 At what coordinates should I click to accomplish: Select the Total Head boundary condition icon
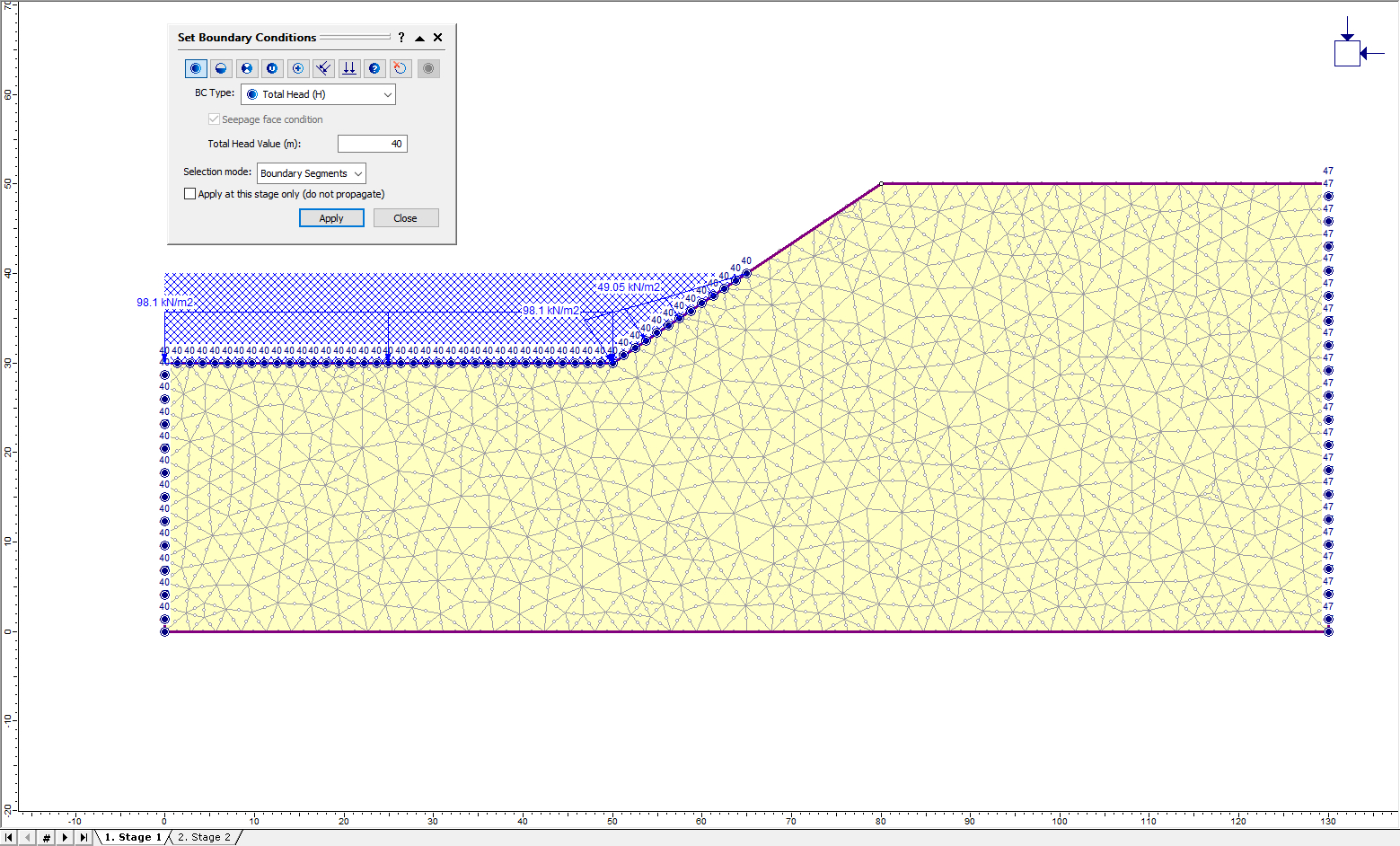point(196,68)
